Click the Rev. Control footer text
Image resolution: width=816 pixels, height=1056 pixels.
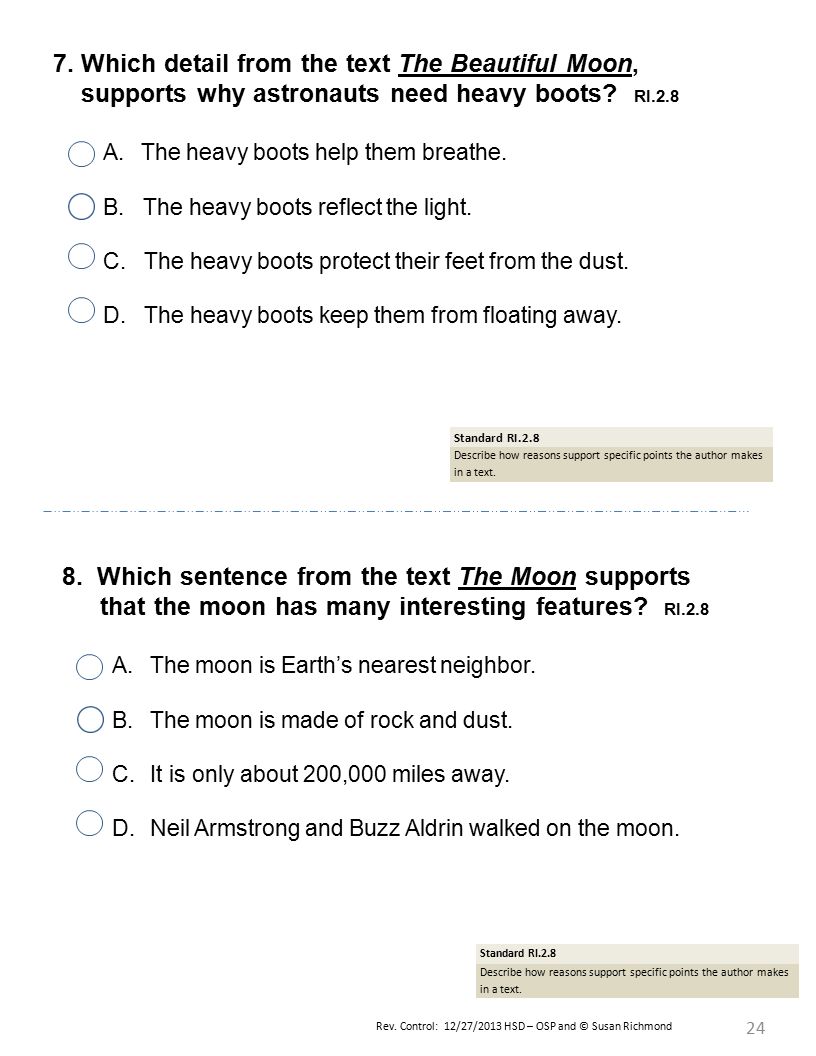tap(524, 1026)
